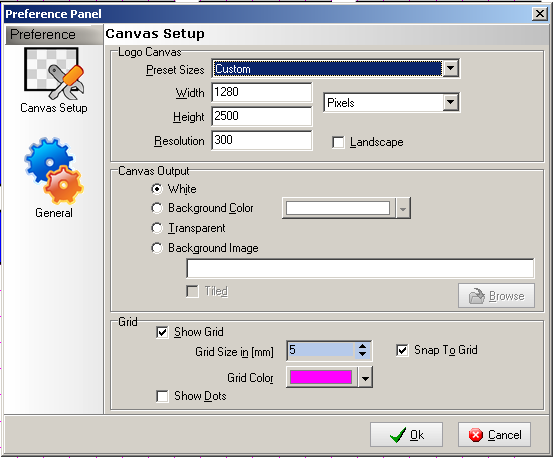Image resolution: width=553 pixels, height=458 pixels.
Task: Click the green checkmark Ok button
Action: (406, 434)
